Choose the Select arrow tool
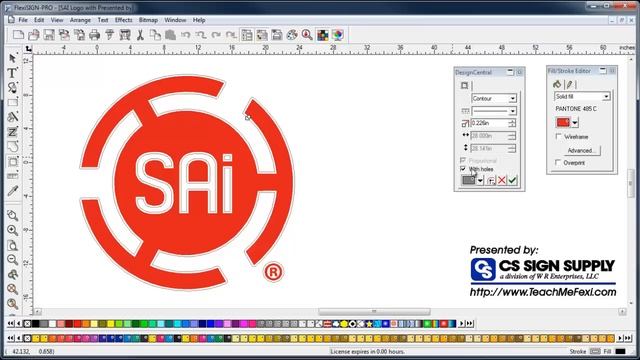640x360 pixels. click(x=13, y=58)
